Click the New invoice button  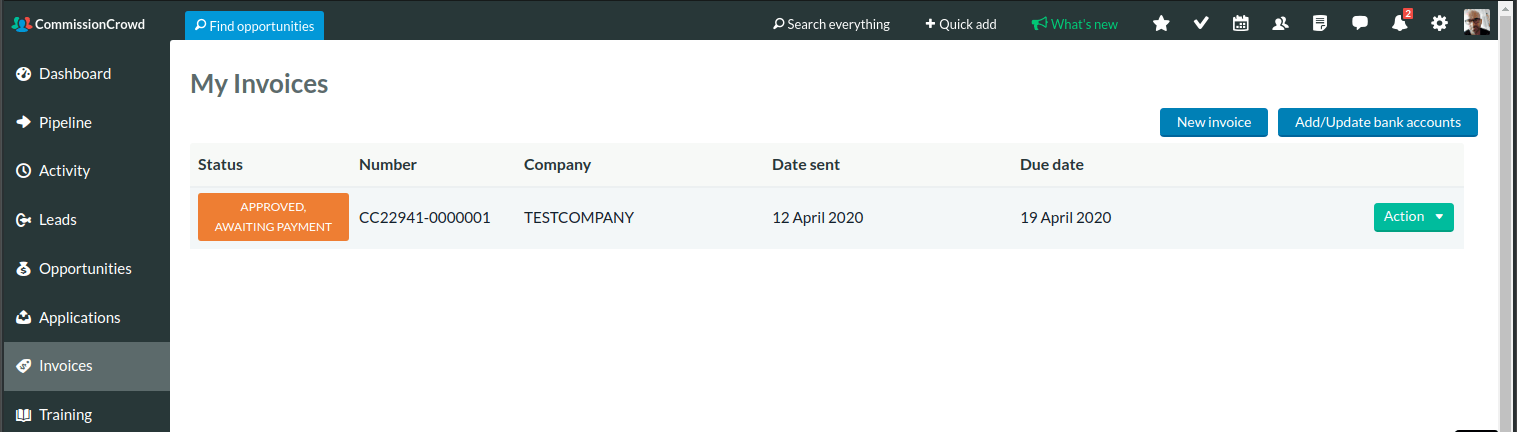tap(1213, 122)
